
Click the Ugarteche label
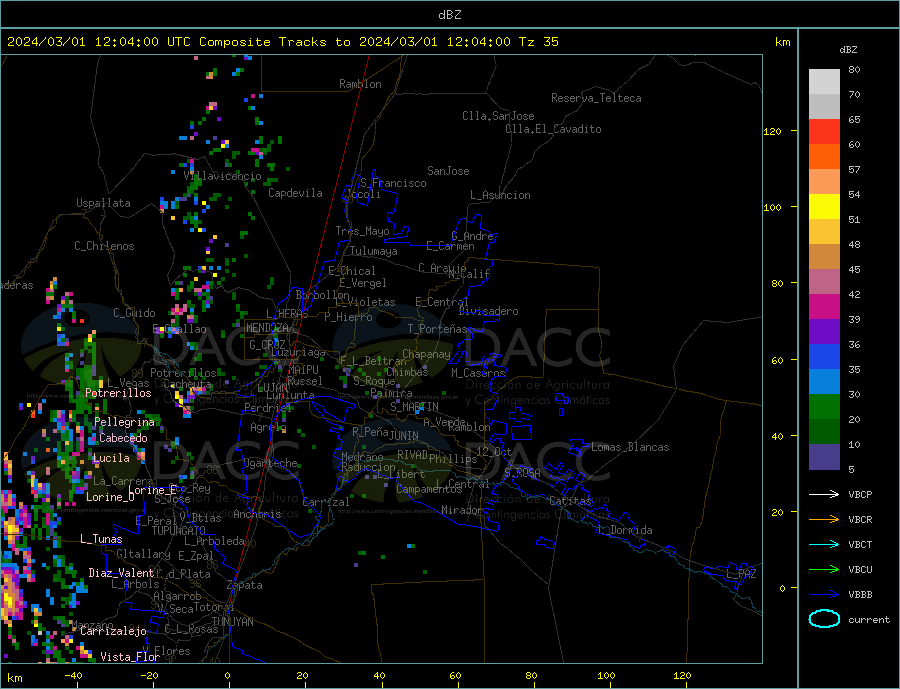(270, 463)
